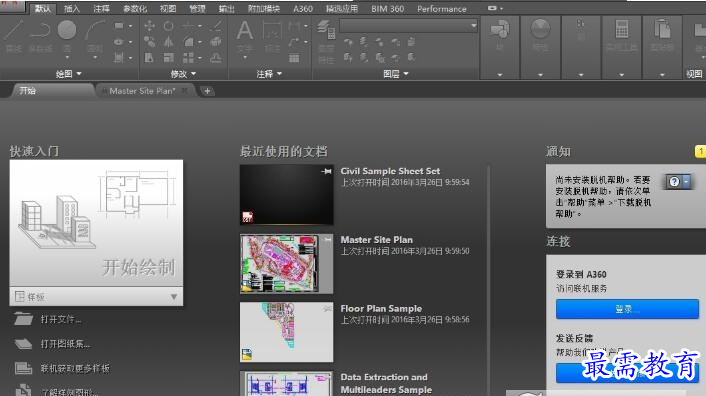The image size is (706, 396).
Task: Click 打开文件... link
Action: [61, 320]
